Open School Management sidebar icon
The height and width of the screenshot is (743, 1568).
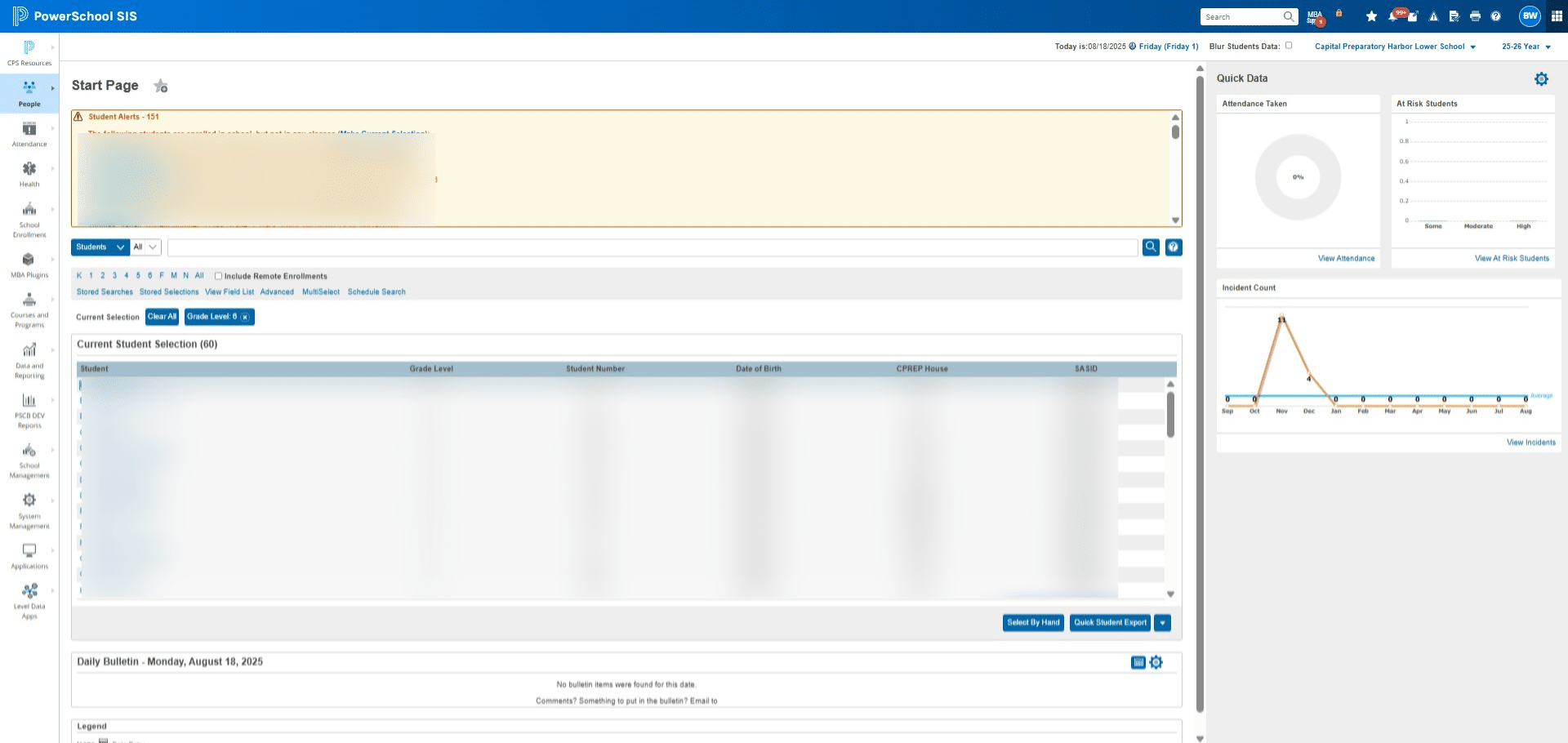(29, 460)
